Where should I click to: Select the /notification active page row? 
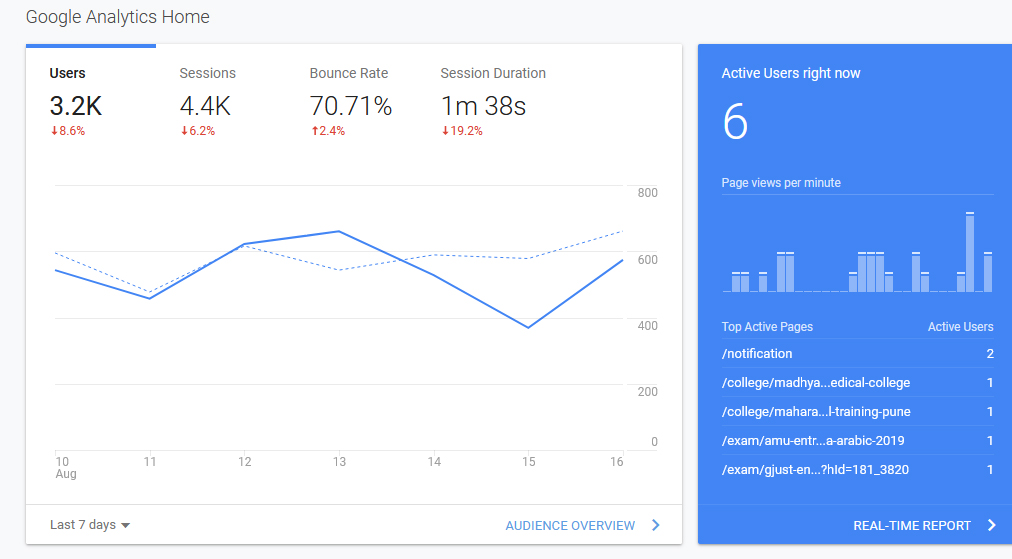point(858,354)
